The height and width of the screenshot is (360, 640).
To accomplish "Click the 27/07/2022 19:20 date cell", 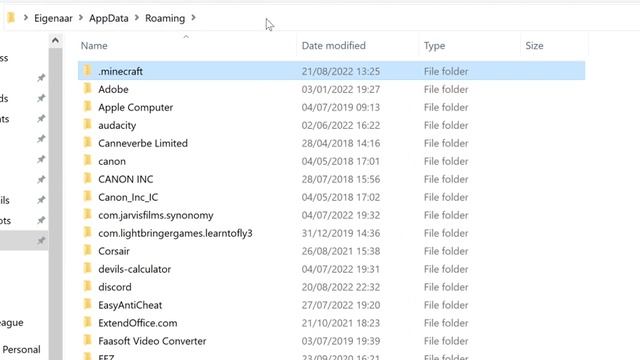I will tap(341, 305).
